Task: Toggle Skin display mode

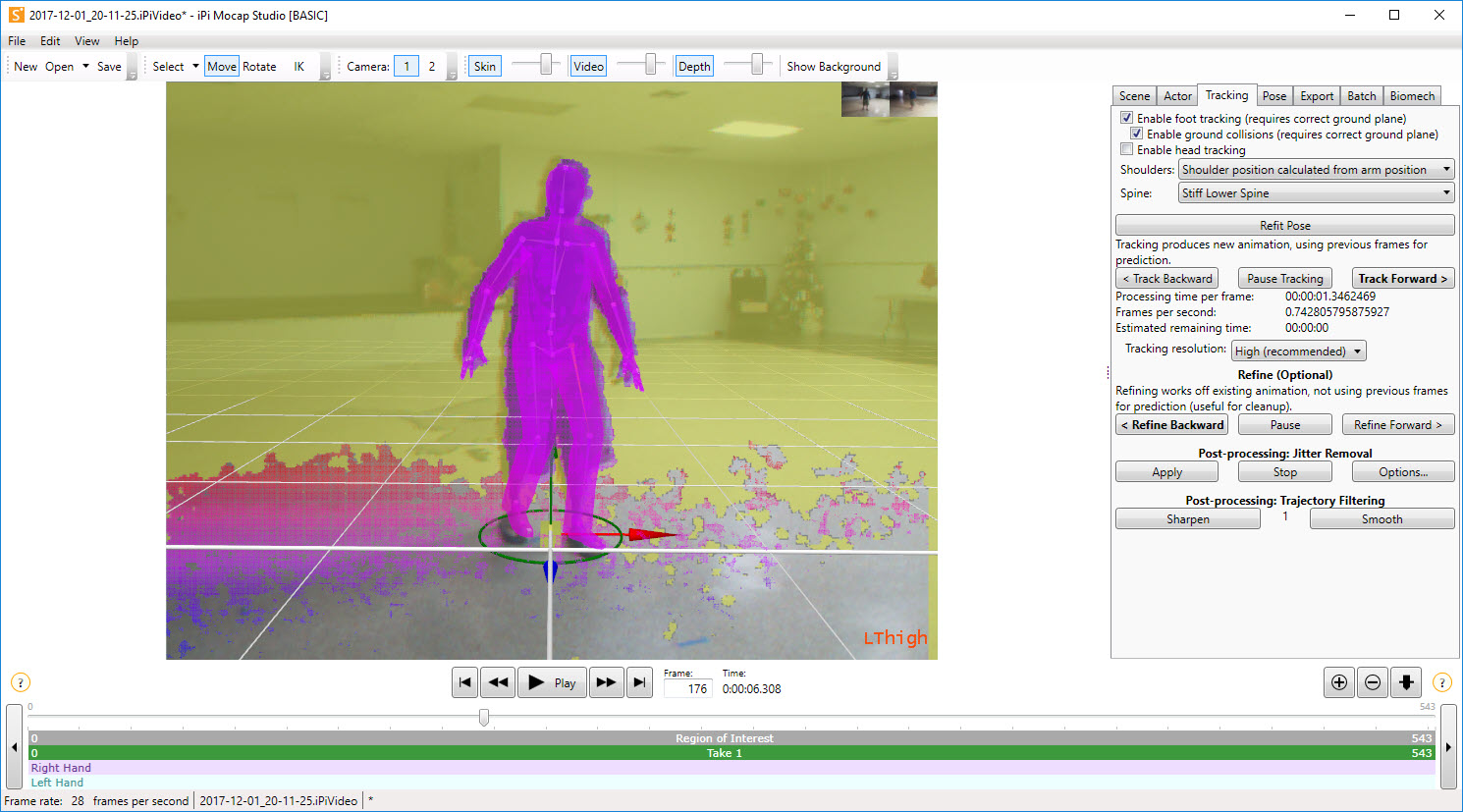Action: pos(485,66)
